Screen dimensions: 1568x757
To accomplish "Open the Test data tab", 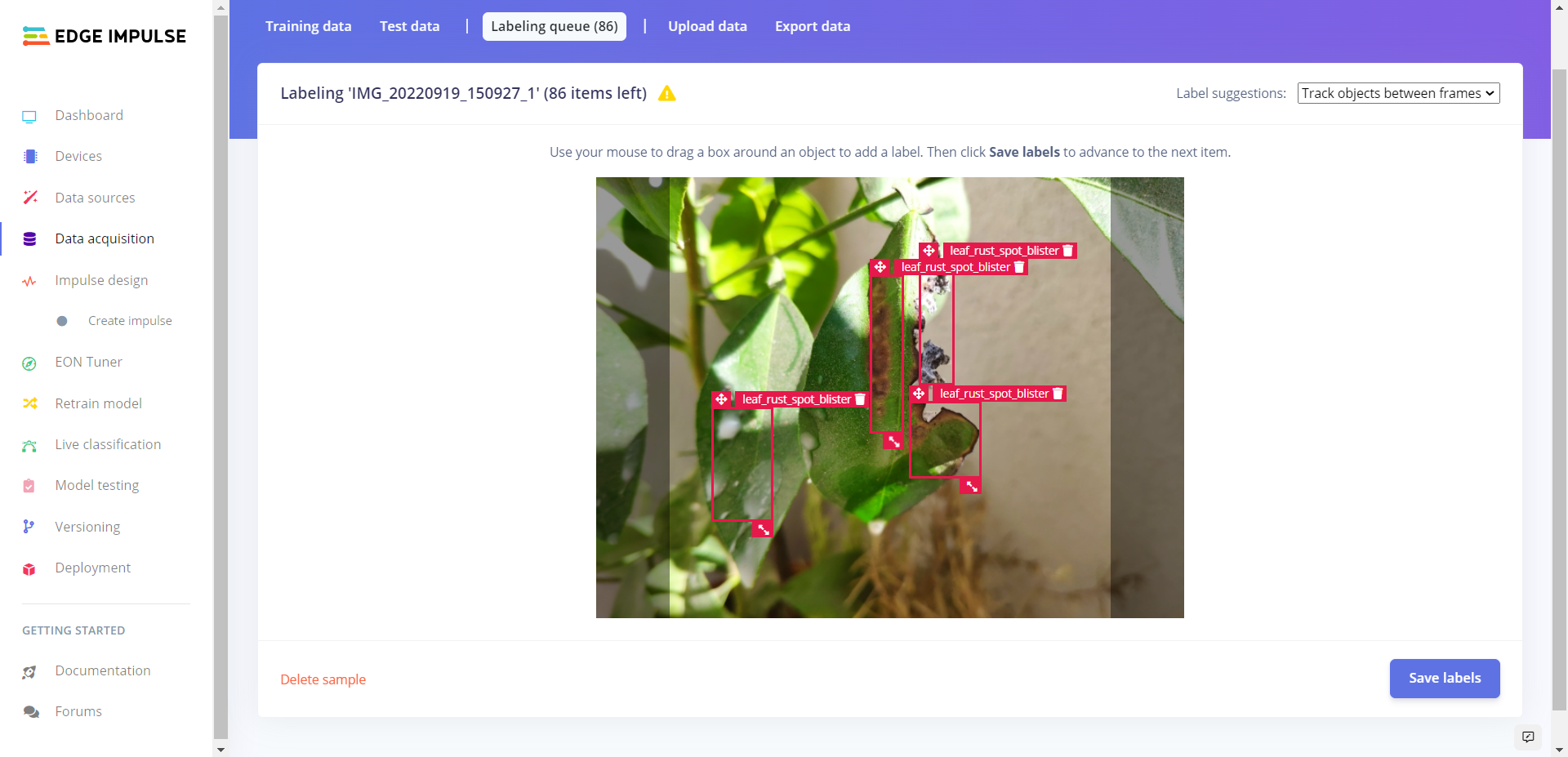I will [x=409, y=26].
